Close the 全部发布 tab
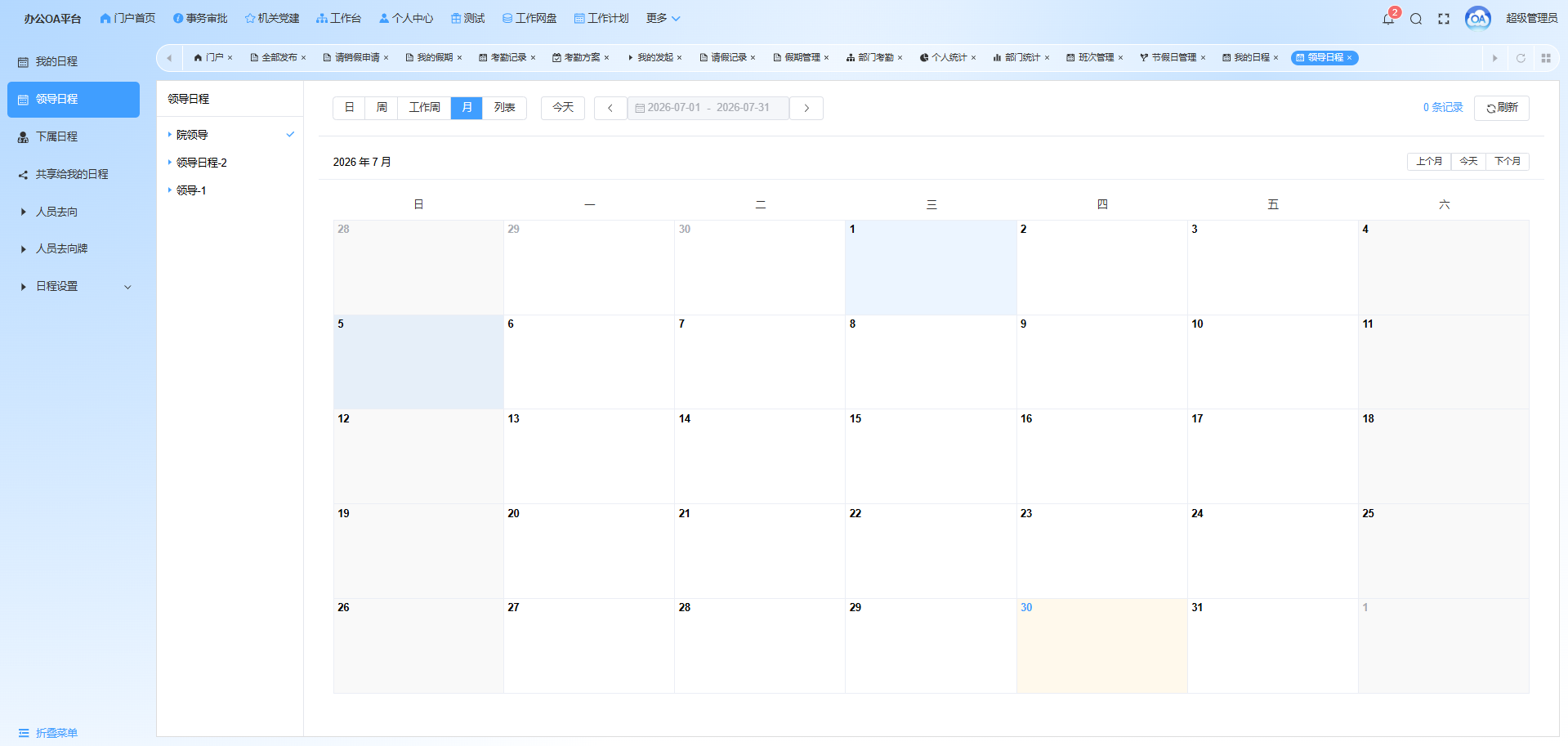1568x746 pixels. (304, 58)
